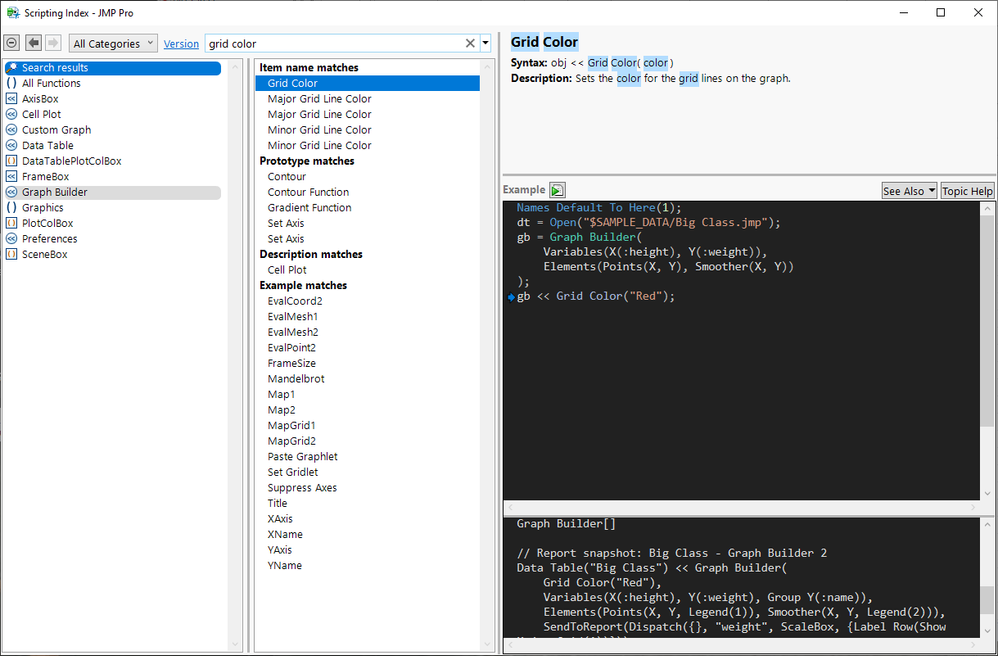
Task: Click the AxisBox category icon
Action: (x=11, y=99)
